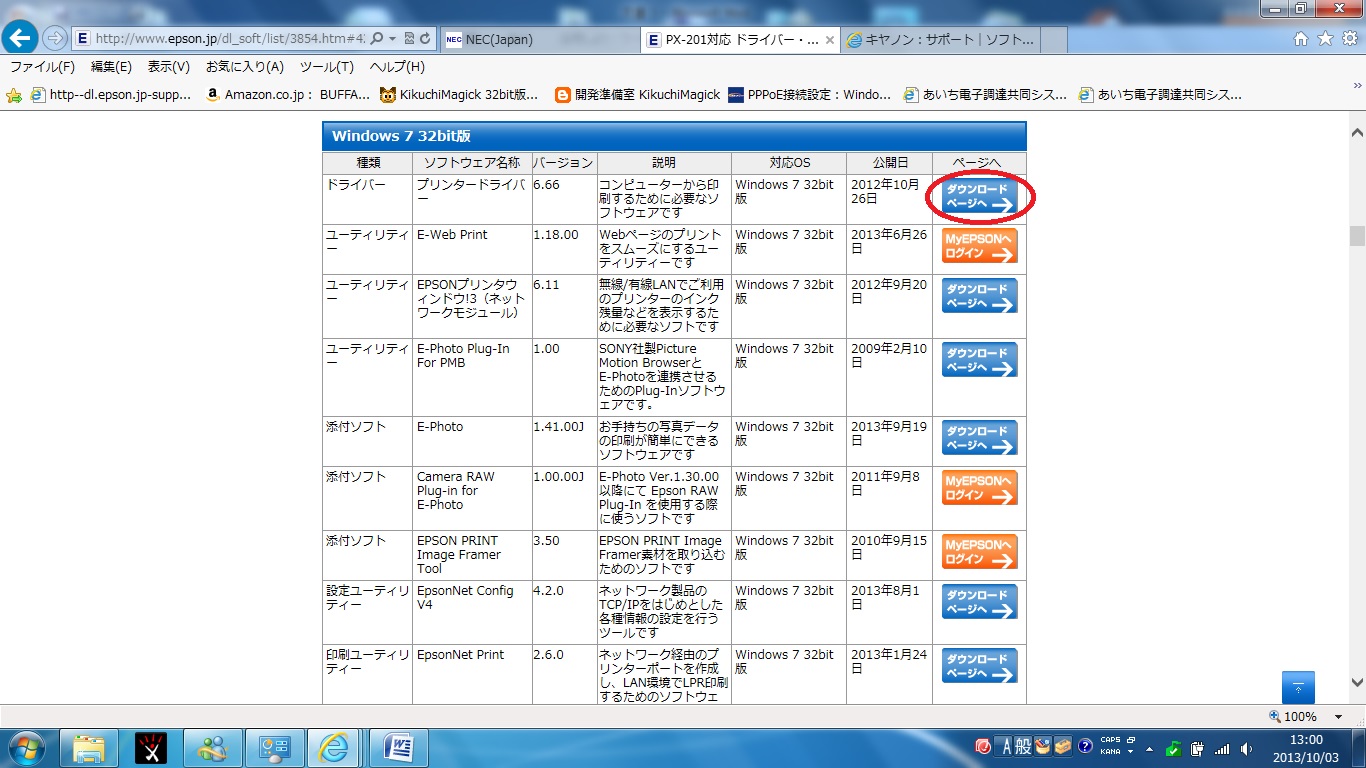Open the お気に入り(A) menu
1366x768 pixels.
pyautogui.click(x=245, y=67)
